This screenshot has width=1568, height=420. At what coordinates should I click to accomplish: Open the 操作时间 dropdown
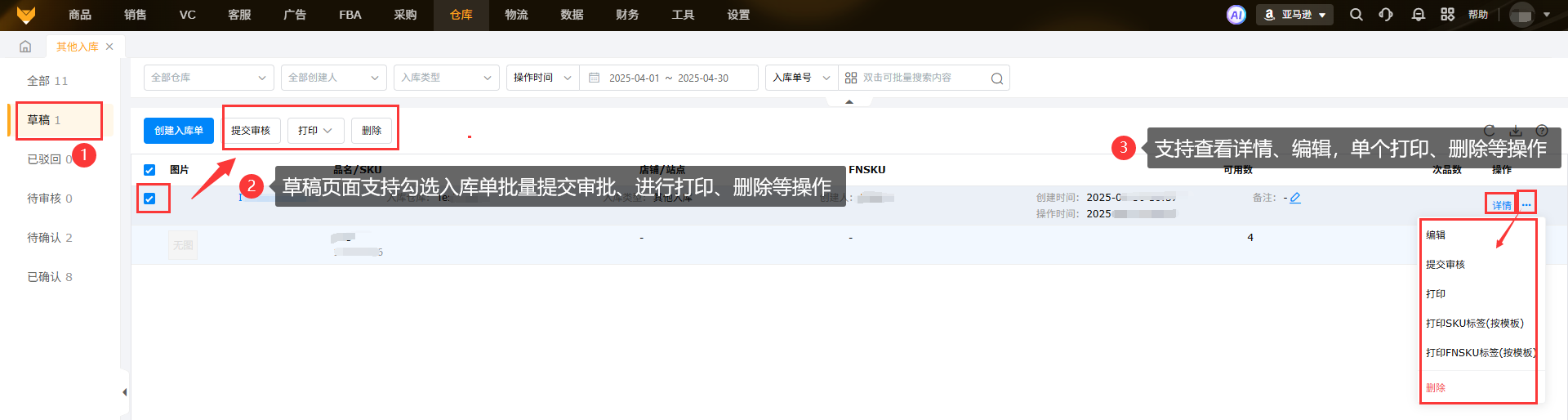pos(543,78)
